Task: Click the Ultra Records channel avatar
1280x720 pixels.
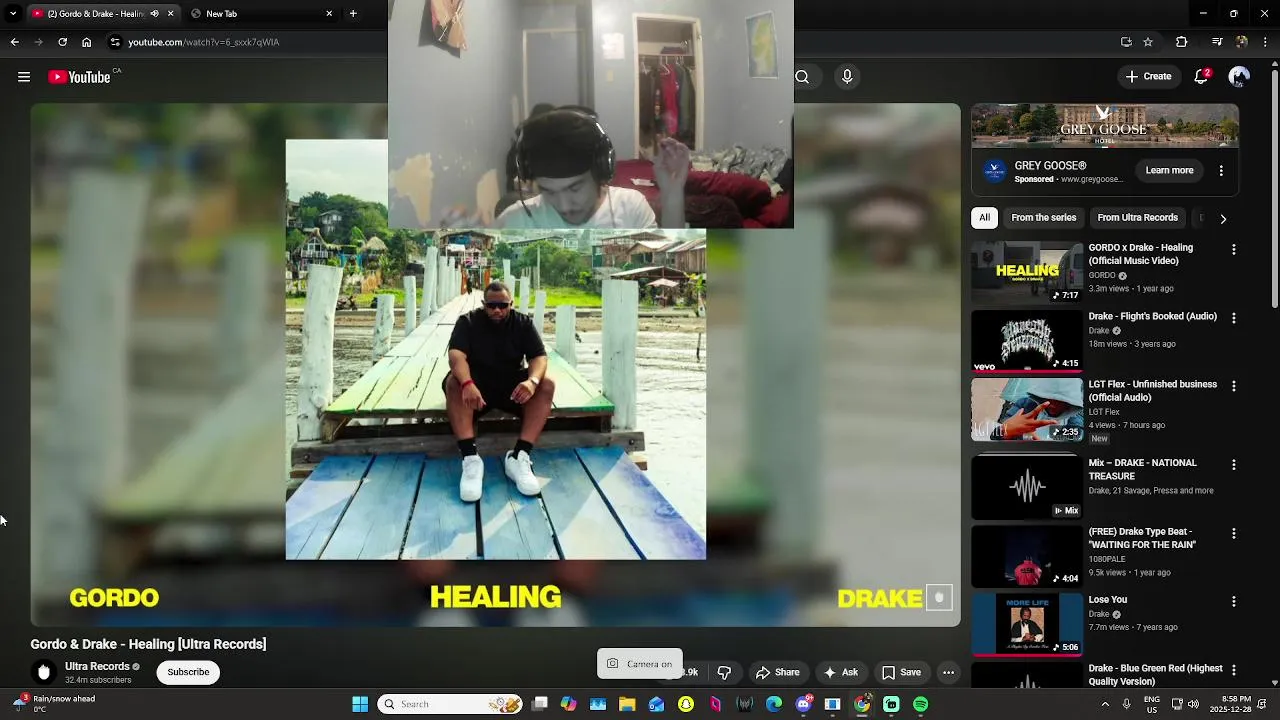Action: (44, 672)
